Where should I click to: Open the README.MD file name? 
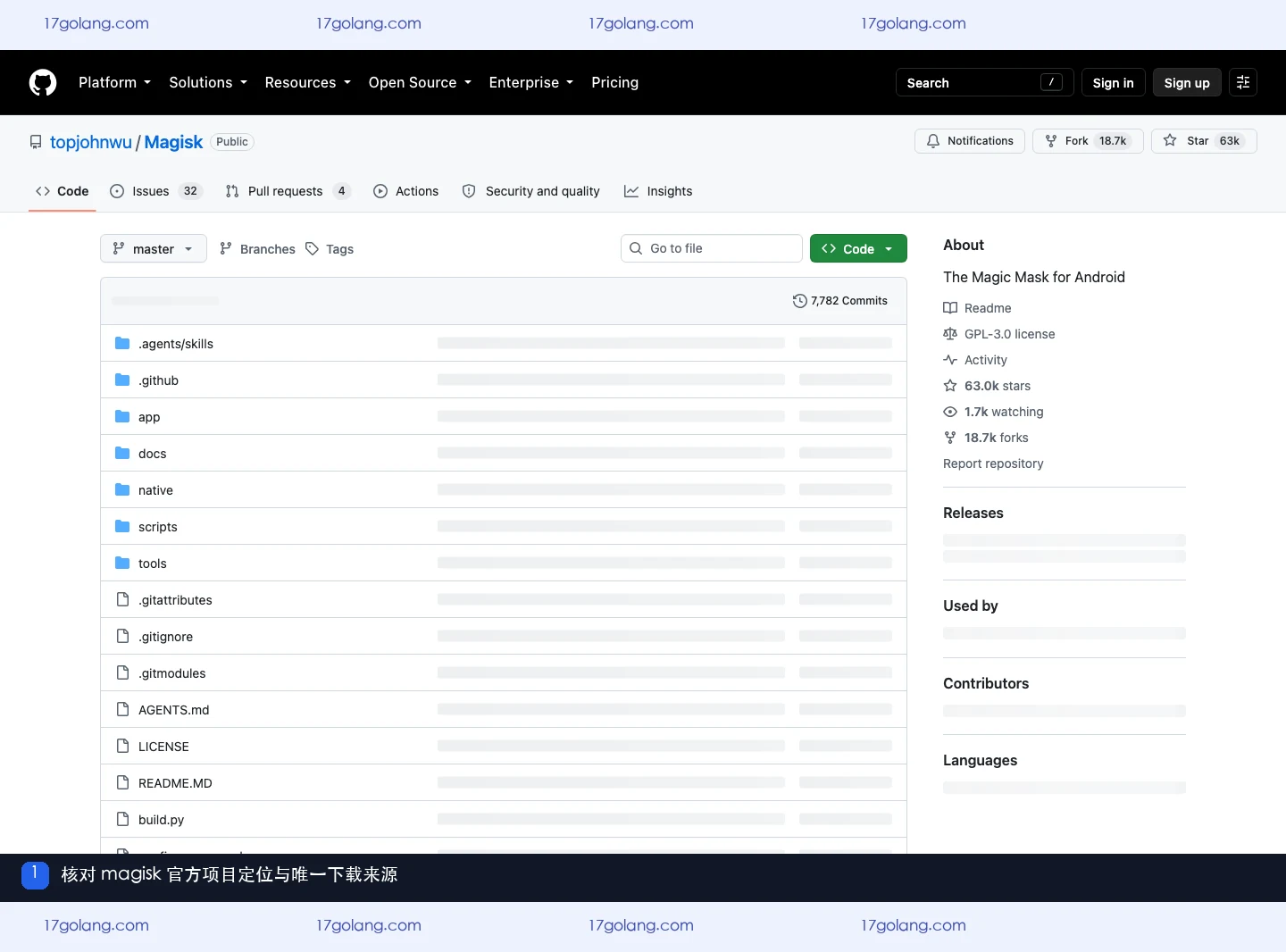click(175, 783)
